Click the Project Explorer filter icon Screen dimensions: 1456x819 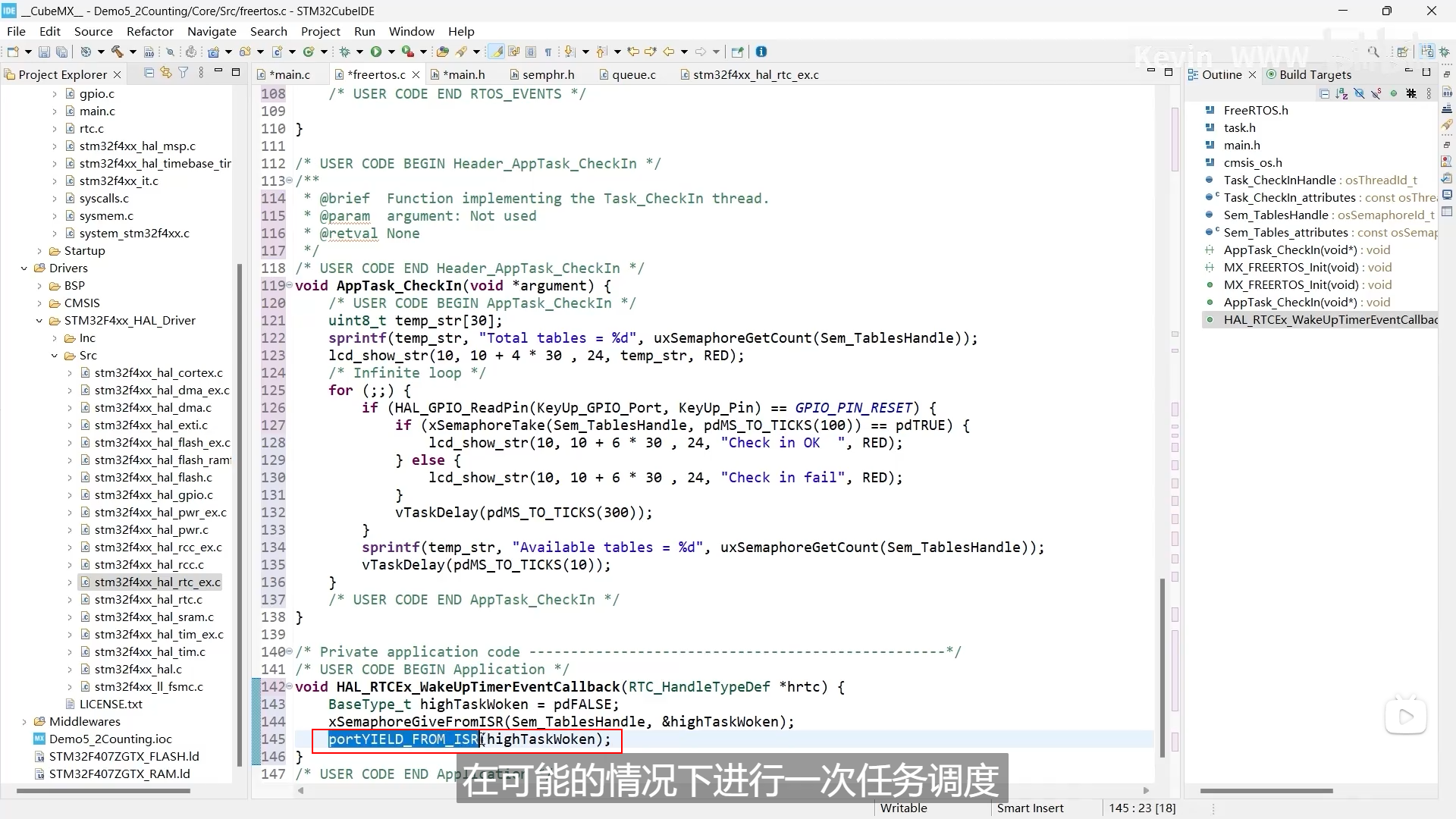[183, 73]
